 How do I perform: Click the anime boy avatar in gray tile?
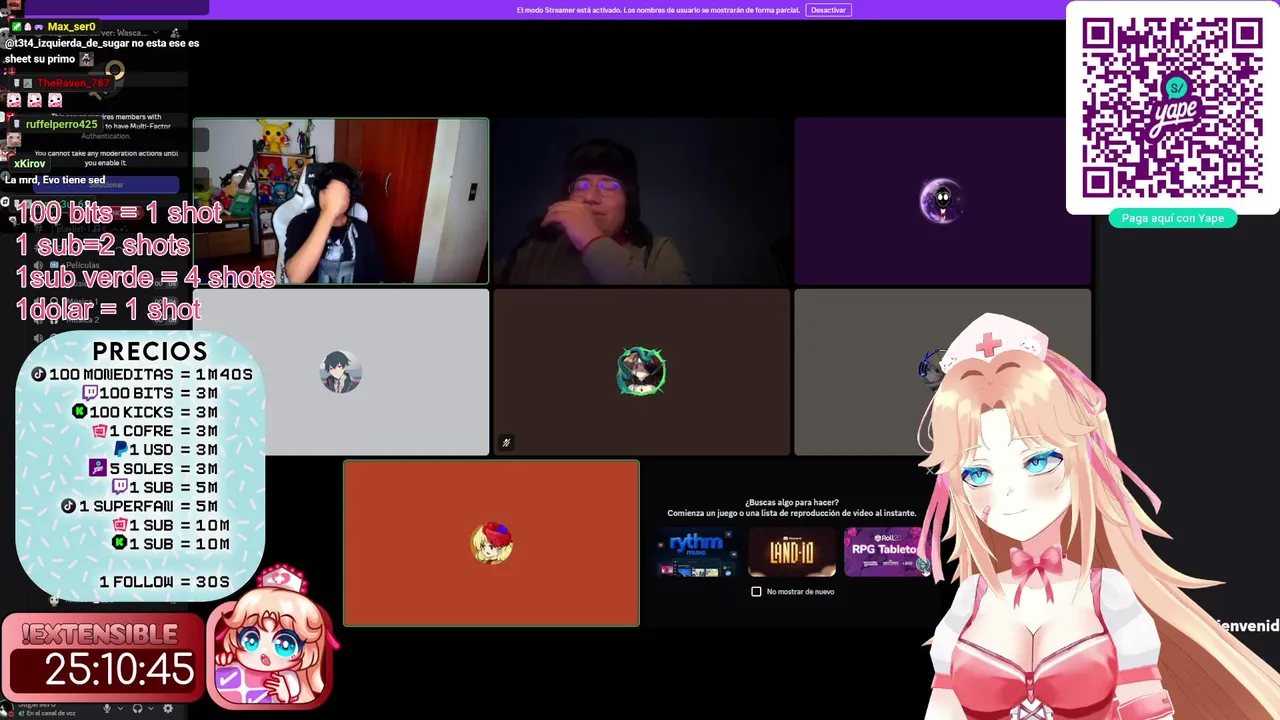point(341,372)
